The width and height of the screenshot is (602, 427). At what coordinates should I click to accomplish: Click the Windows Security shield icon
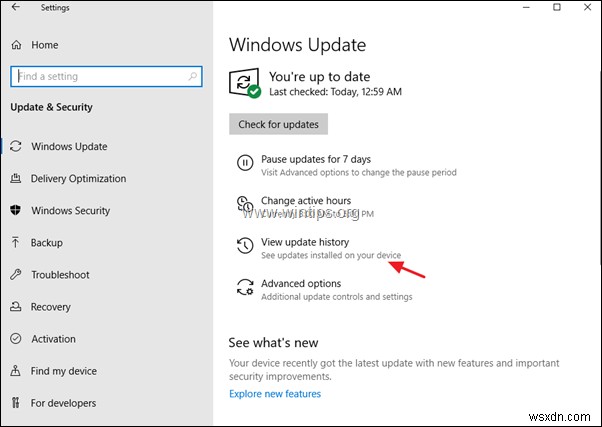(16, 211)
